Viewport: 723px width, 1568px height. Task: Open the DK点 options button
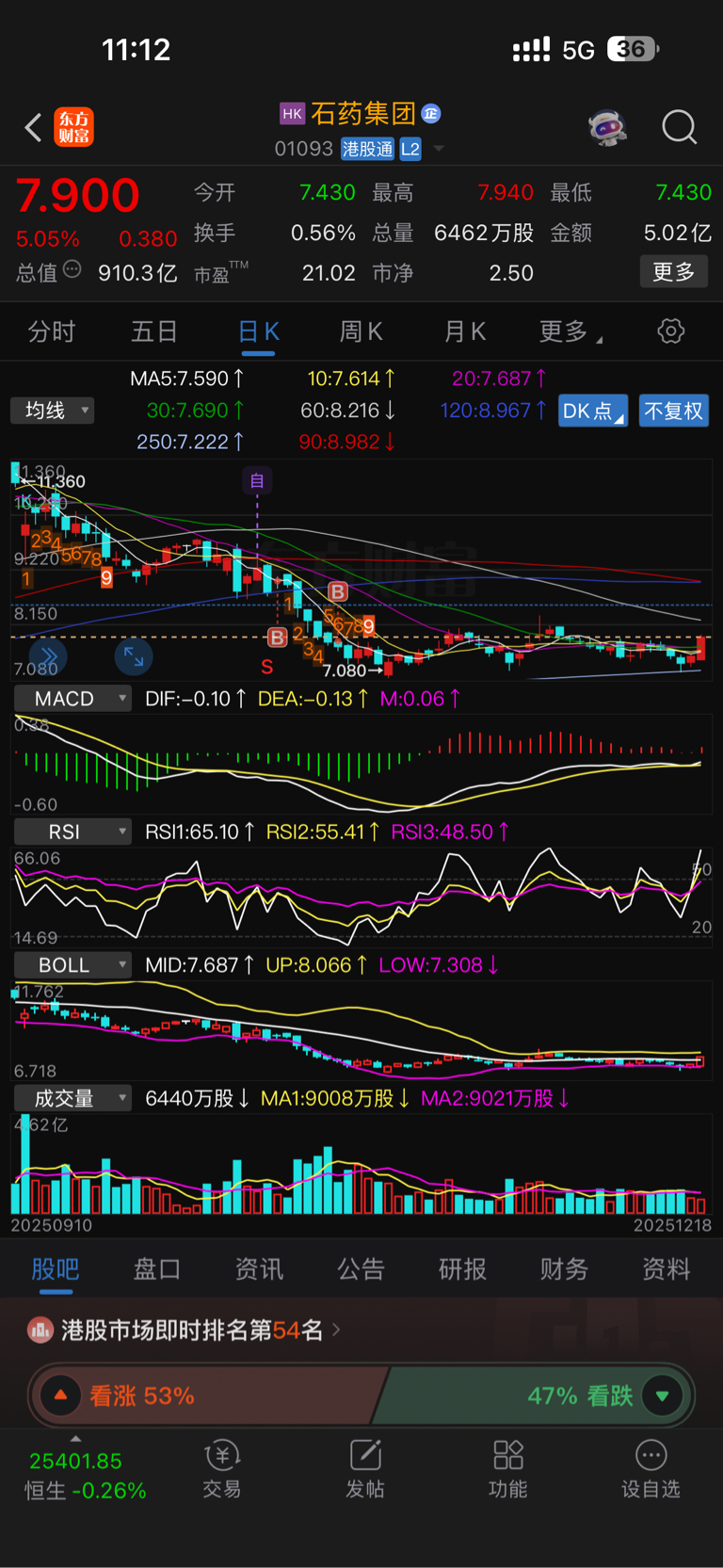coord(593,412)
